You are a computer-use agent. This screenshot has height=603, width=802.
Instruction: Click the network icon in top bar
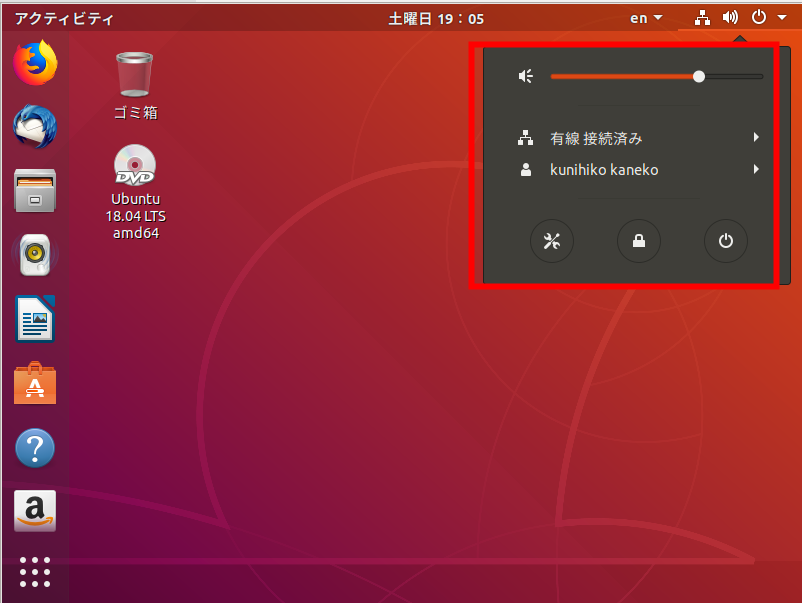[702, 18]
